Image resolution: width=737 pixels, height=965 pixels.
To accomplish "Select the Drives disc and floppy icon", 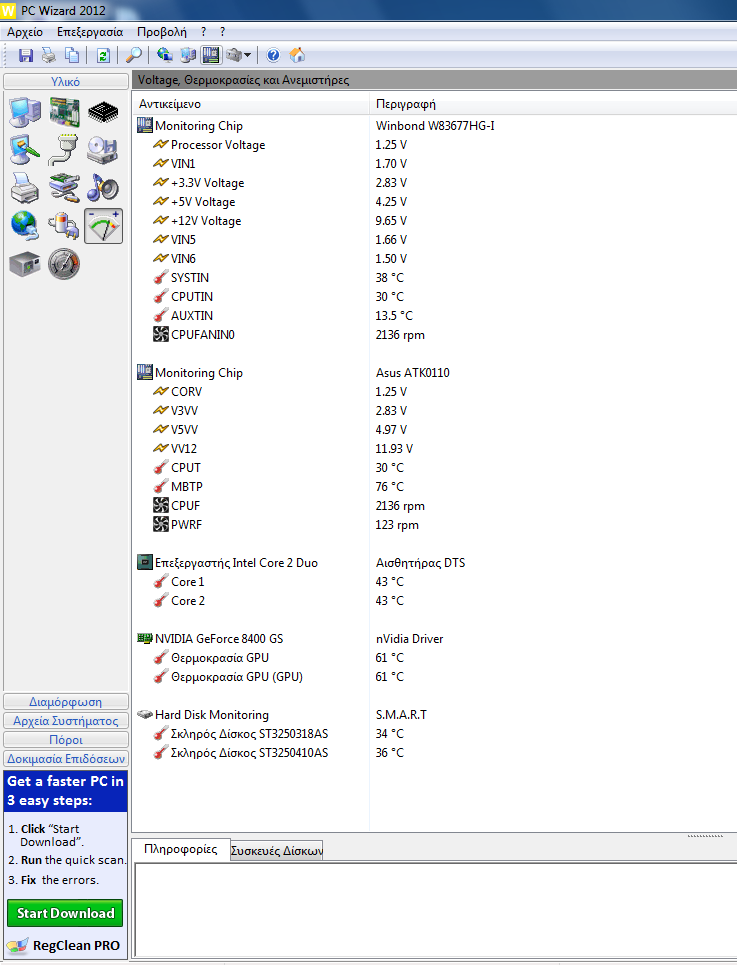I will 103,150.
